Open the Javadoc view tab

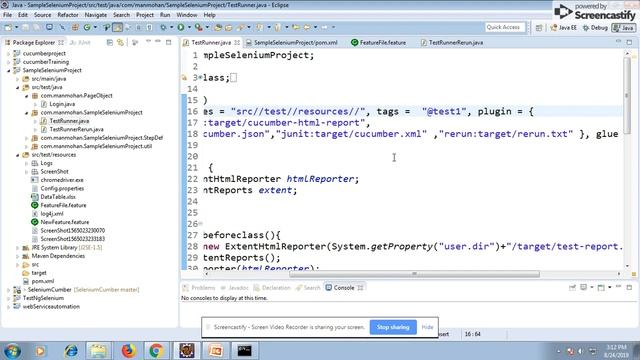click(234, 288)
